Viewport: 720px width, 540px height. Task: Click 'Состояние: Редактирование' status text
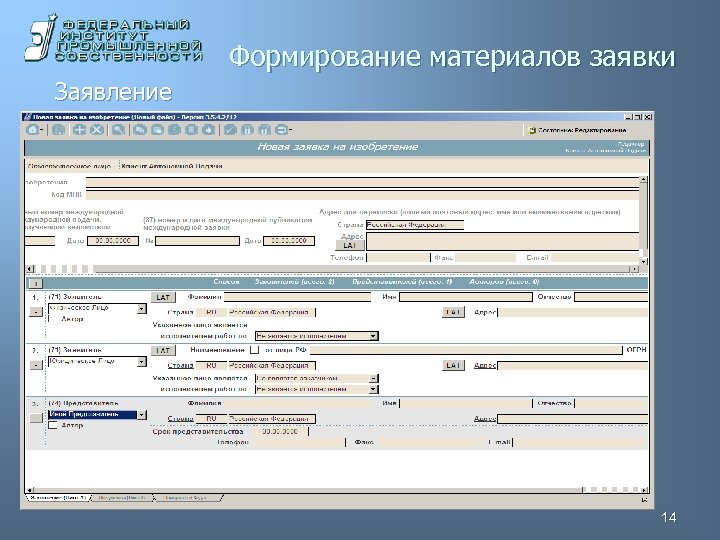pyautogui.click(x=582, y=130)
